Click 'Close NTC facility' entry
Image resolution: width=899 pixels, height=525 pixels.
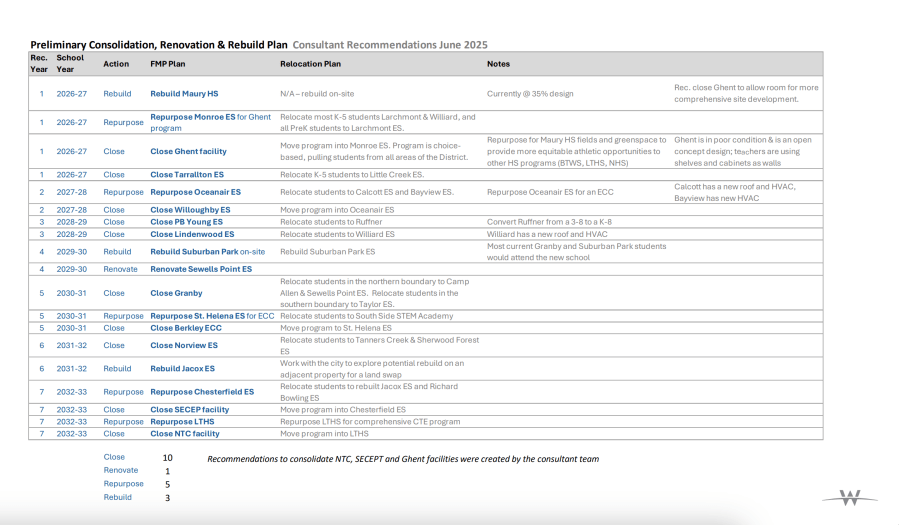185,434
